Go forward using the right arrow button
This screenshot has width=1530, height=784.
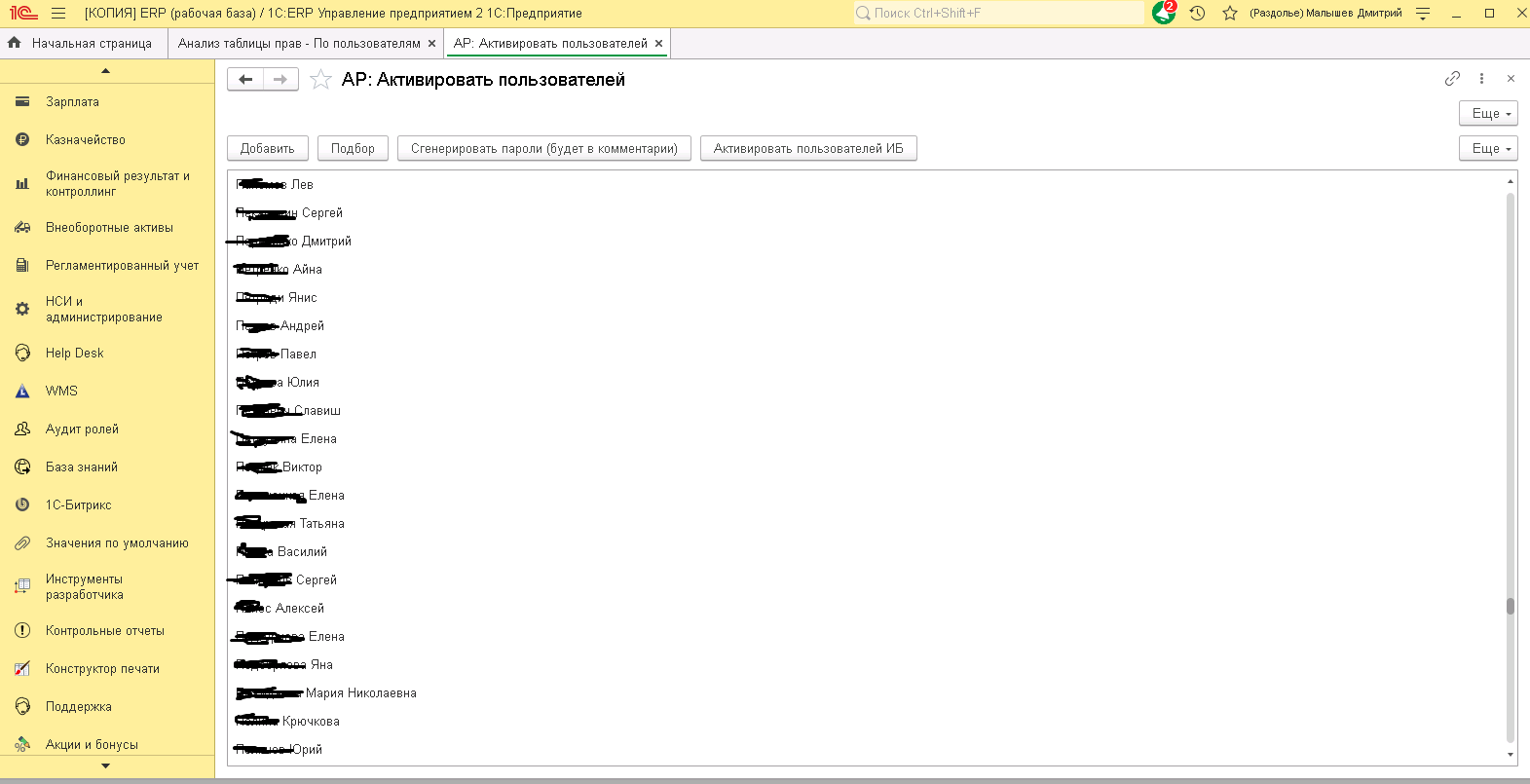pos(280,80)
